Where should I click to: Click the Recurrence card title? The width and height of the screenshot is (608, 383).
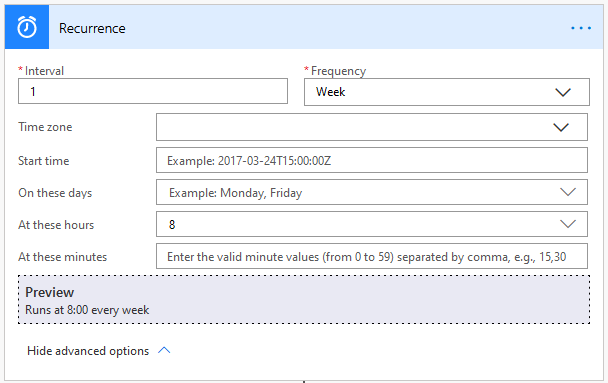[x=92, y=28]
